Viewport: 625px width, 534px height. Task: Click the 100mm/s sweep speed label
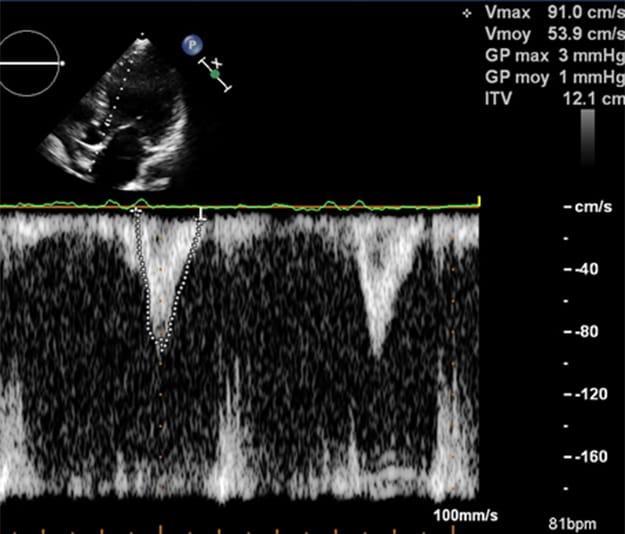[465, 514]
